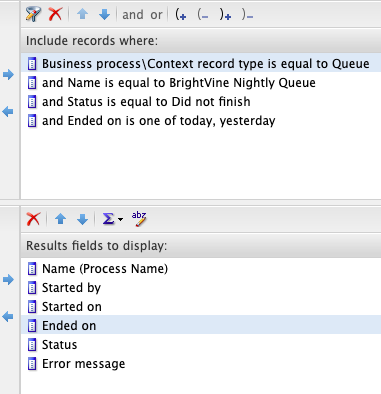Select 'Ended on is one of today, yesterday' row
Viewport: 381px width, 394px height.
click(x=201, y=120)
